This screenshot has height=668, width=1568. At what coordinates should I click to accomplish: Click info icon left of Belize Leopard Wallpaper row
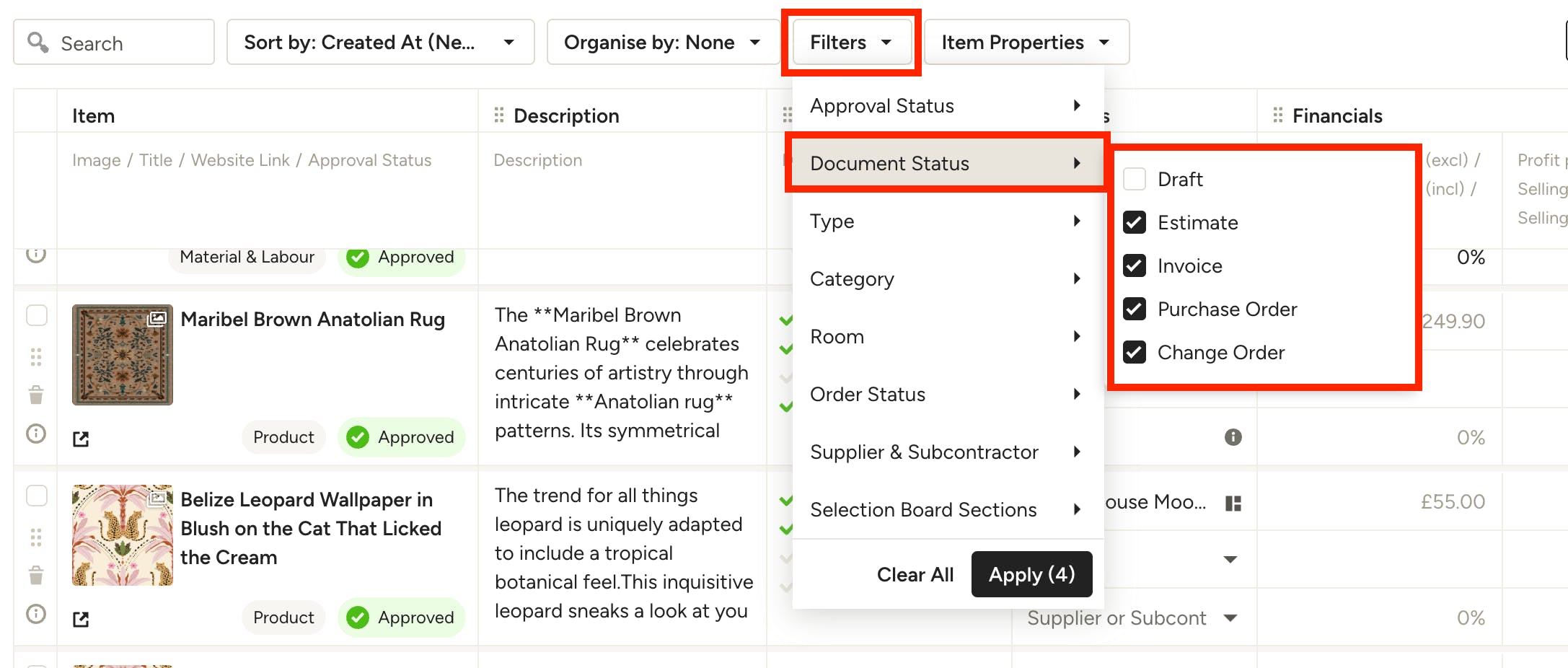(x=36, y=614)
